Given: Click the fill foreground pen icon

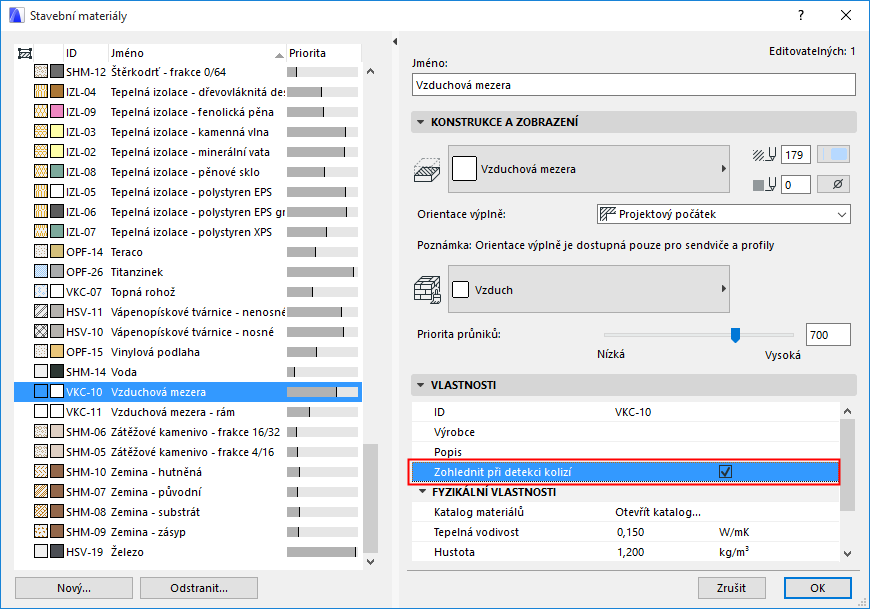Looking at the screenshot, I should [x=765, y=155].
